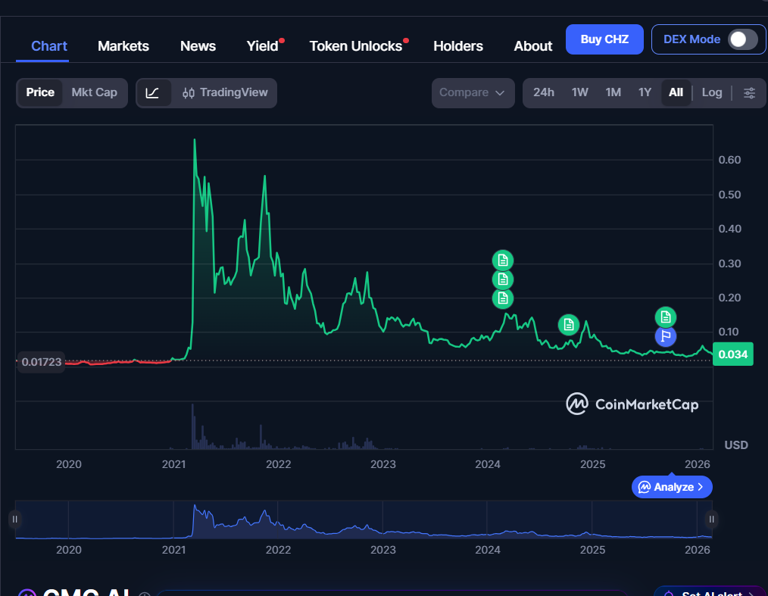
Task: Click blue flag event marker
Action: coord(665,336)
